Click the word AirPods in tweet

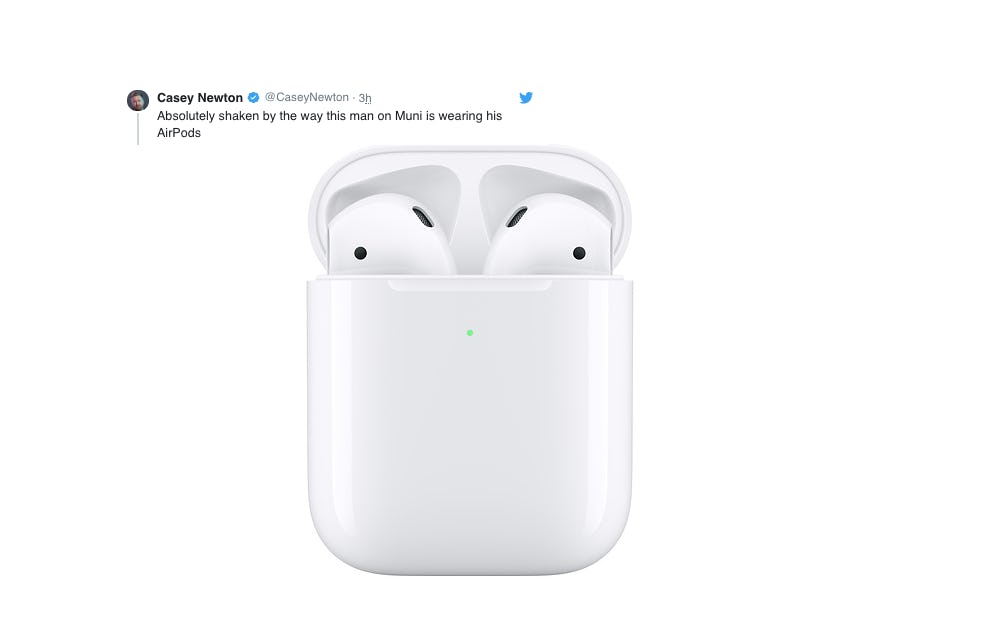point(179,133)
